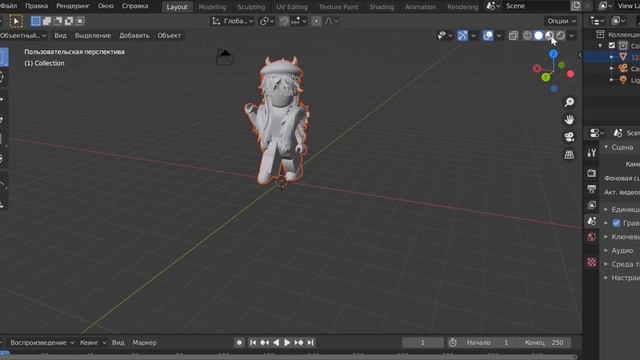
Task: Switch to rendered viewport shading
Action: click(560, 36)
